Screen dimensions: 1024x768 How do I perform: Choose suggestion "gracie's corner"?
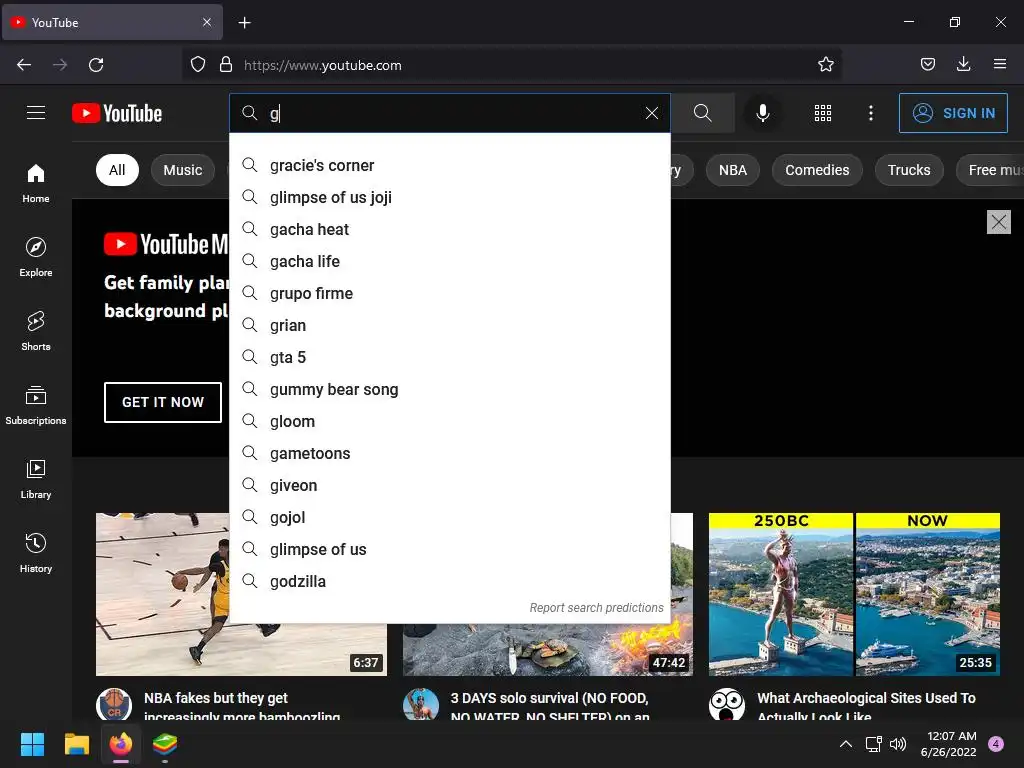tap(450, 165)
